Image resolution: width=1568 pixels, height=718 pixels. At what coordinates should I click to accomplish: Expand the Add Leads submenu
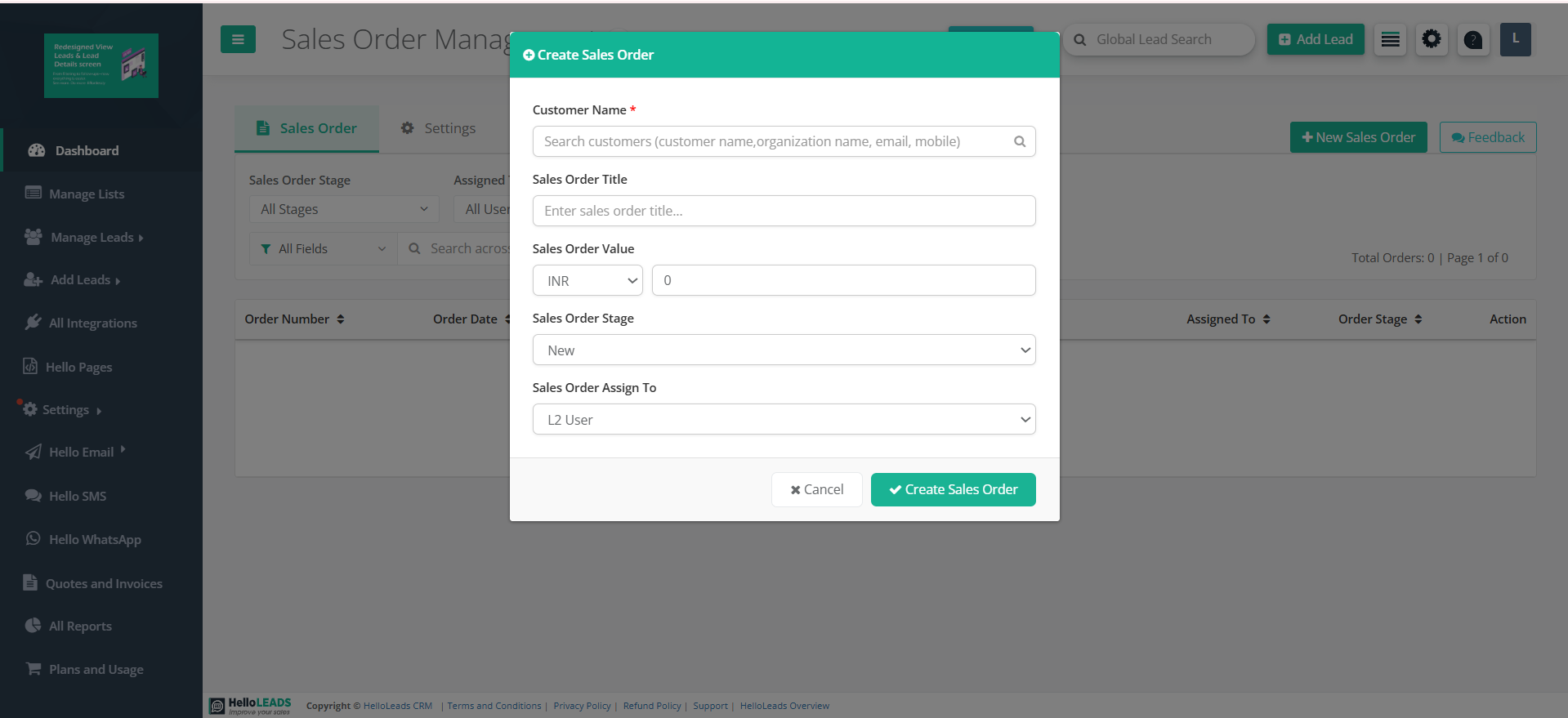(x=118, y=281)
